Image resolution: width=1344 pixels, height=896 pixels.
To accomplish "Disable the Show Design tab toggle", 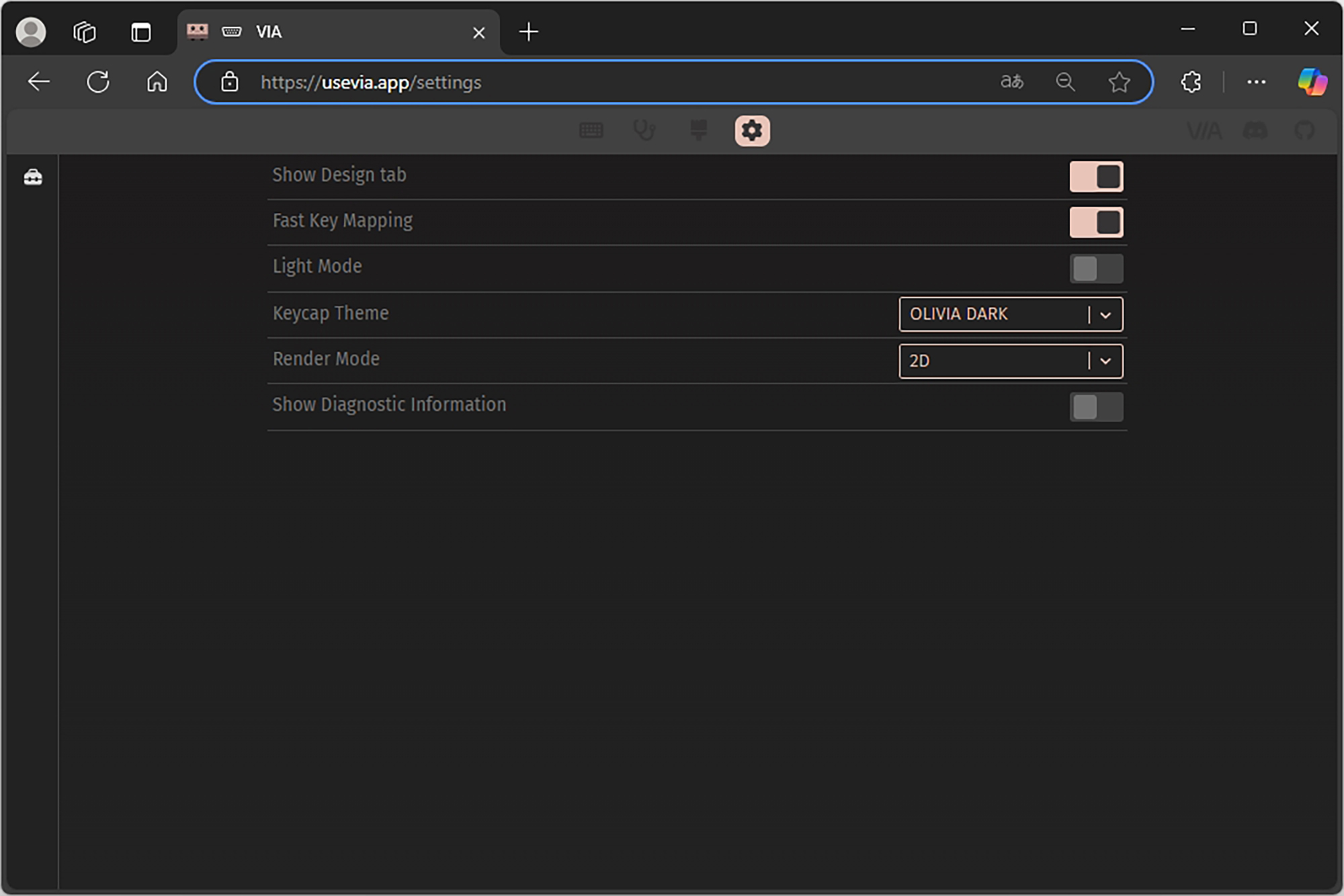I will 1096,177.
